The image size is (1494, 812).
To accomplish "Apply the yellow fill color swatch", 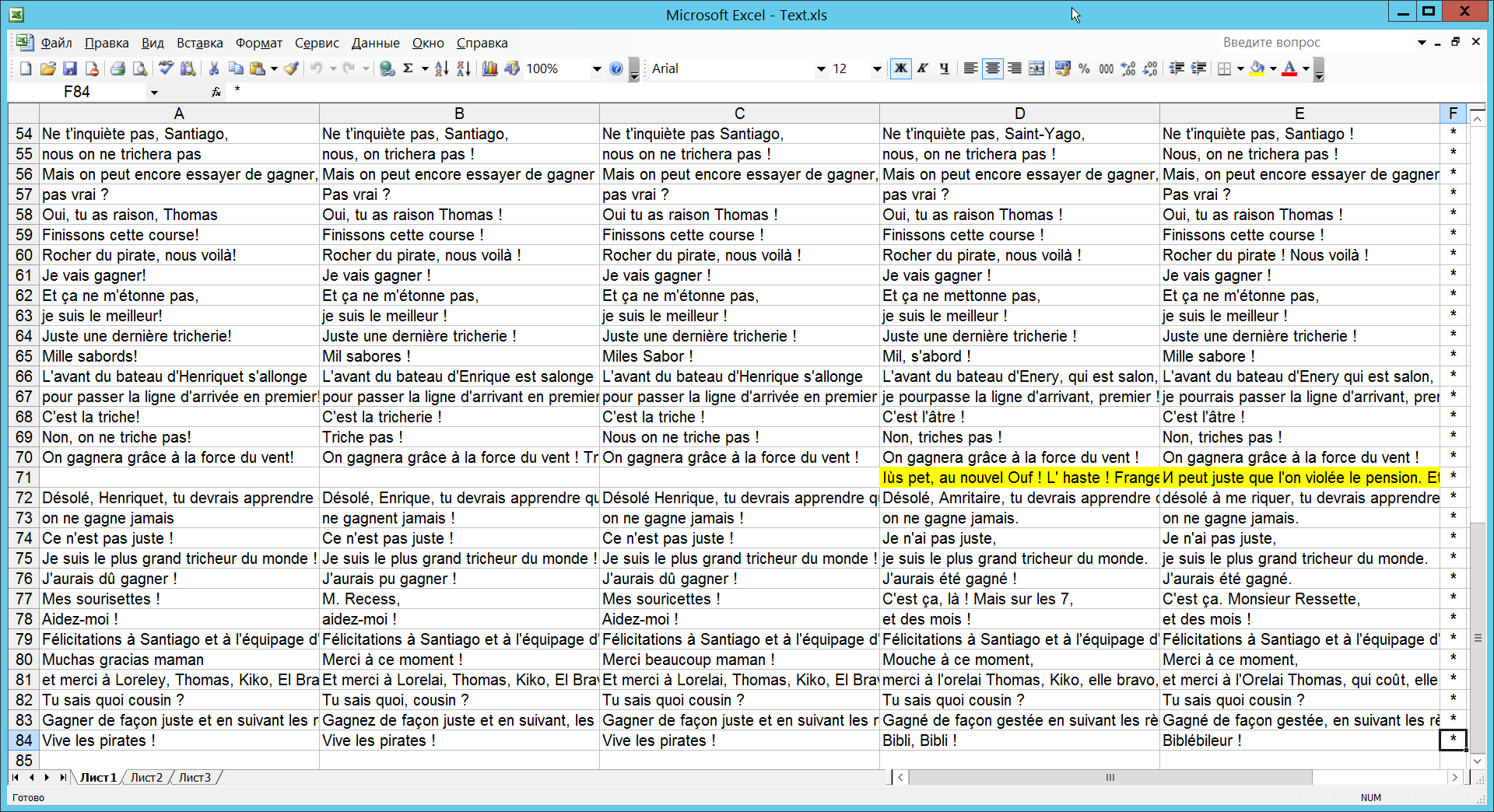I will (1257, 69).
